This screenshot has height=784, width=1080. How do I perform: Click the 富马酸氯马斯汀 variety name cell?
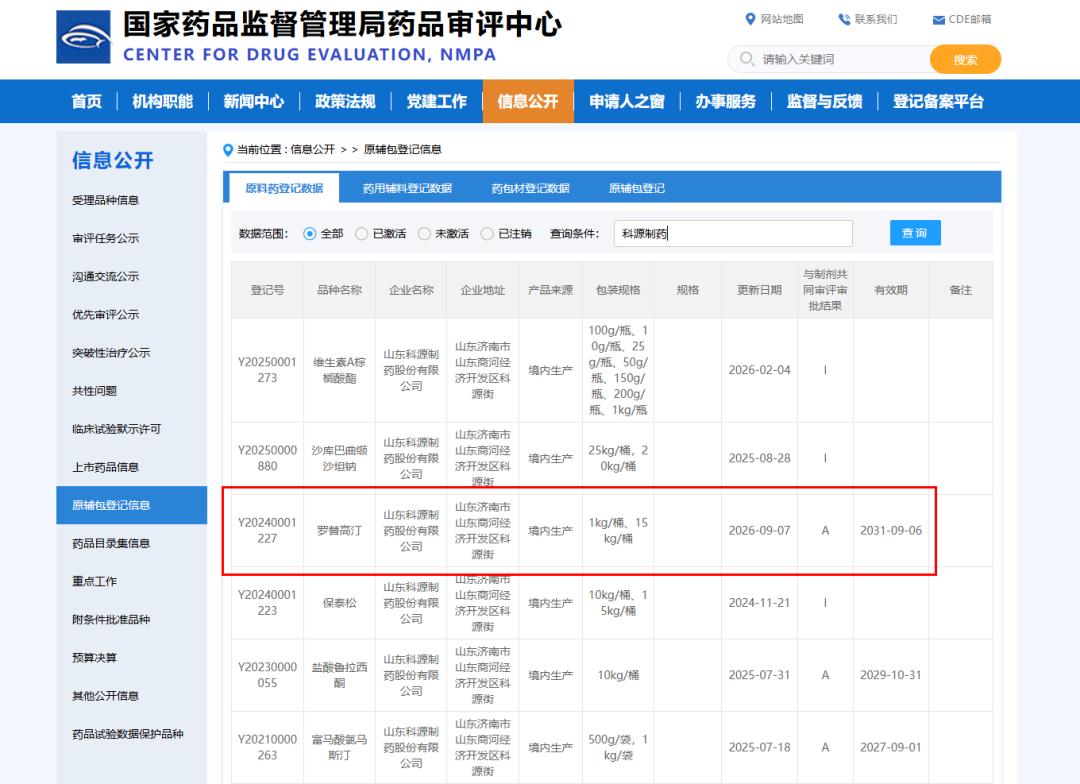coord(340,747)
